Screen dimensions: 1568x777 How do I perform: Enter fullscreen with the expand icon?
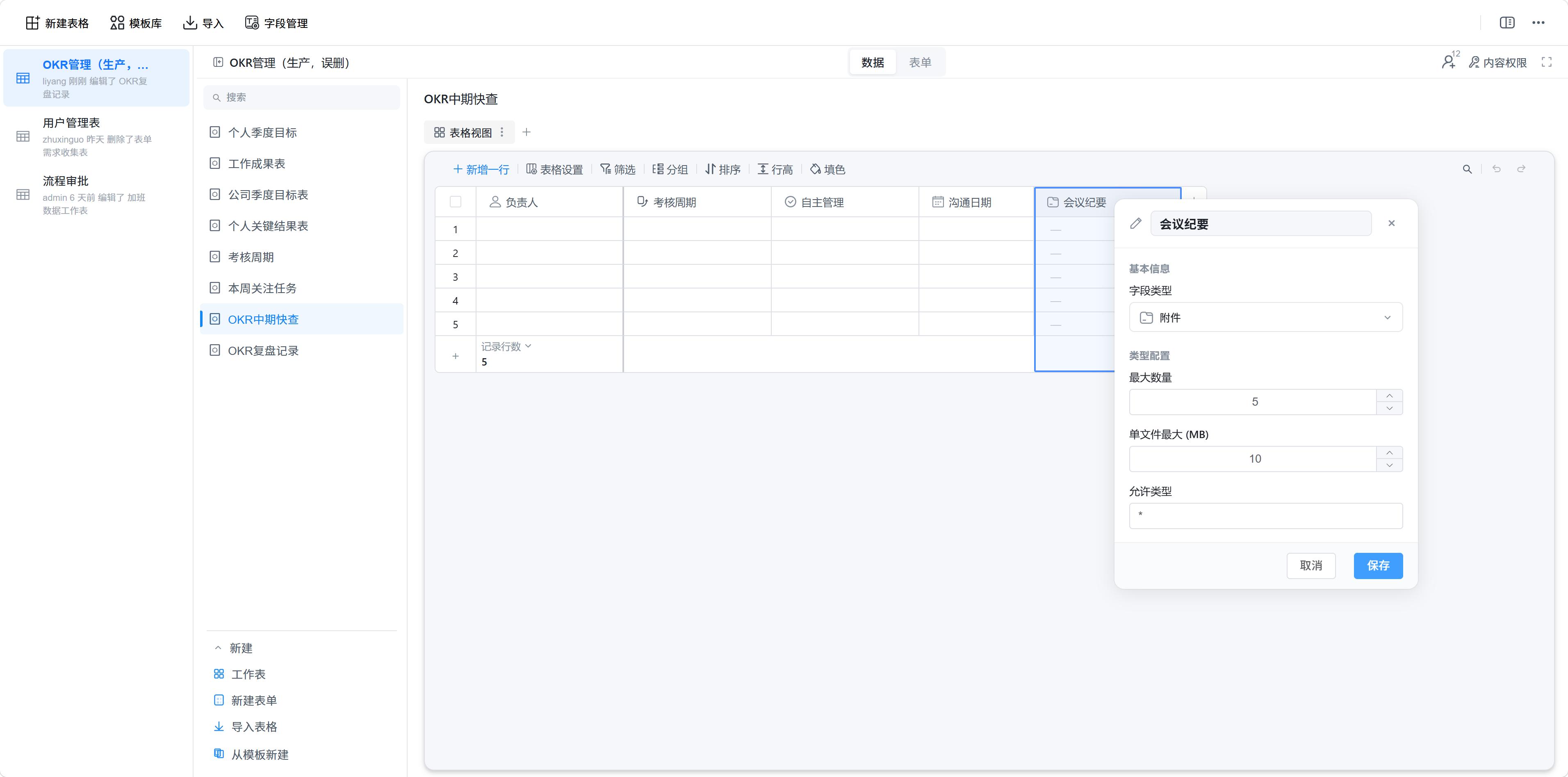tap(1546, 62)
